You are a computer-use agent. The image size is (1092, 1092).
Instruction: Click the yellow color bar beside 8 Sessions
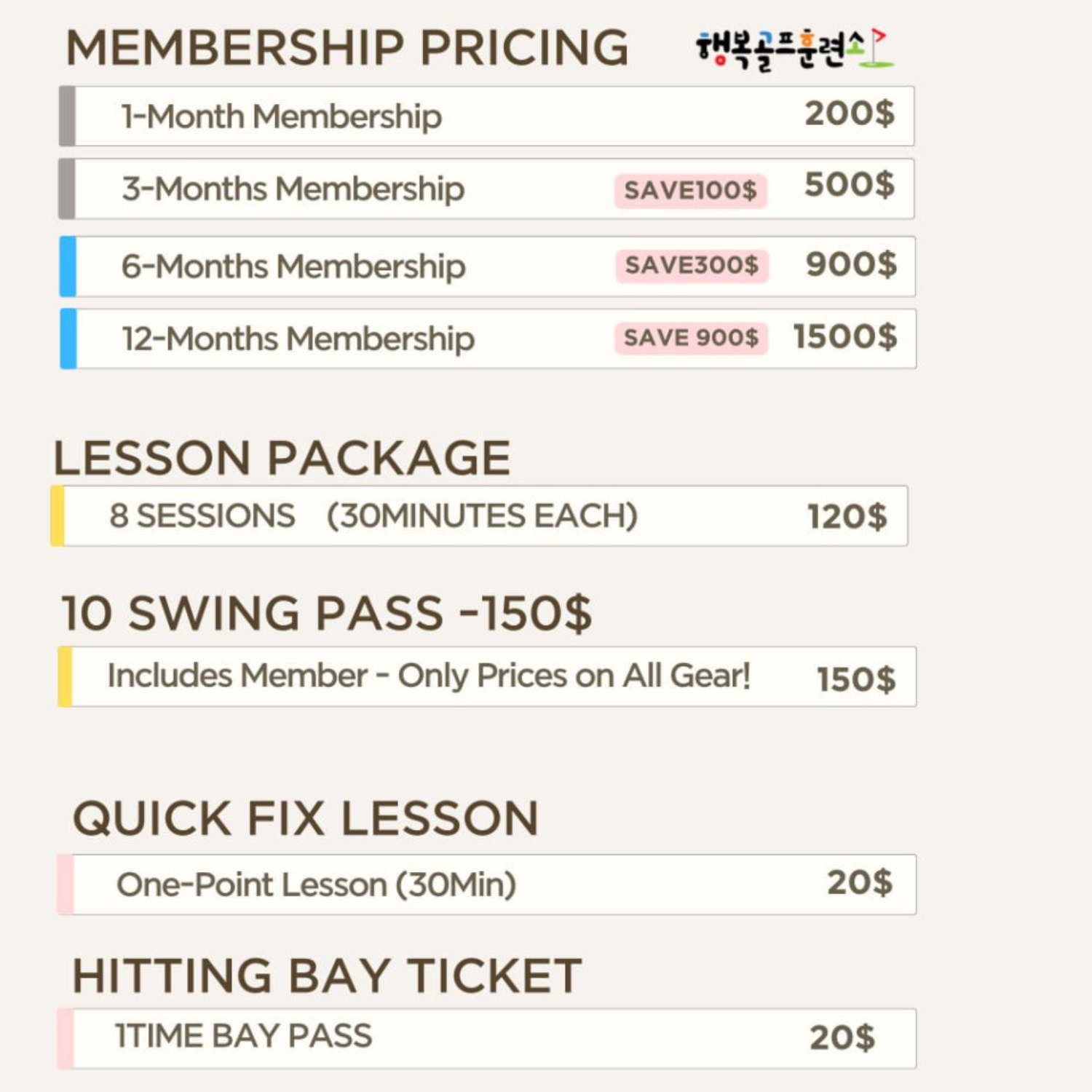pyautogui.click(x=58, y=515)
